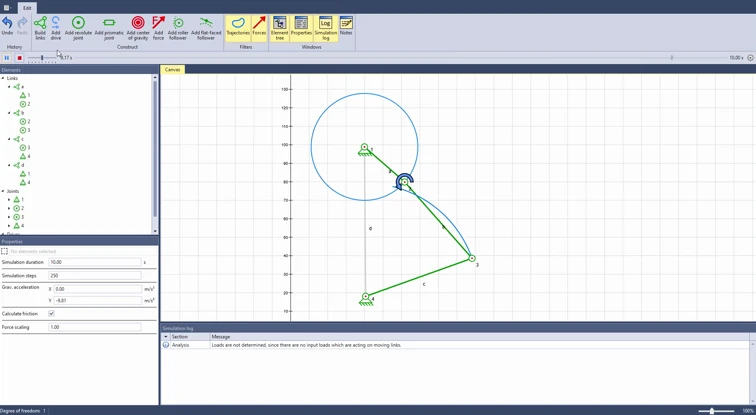Image resolution: width=756 pixels, height=415 pixels.
Task: Collapse the Links tree node
Action: click(3, 78)
